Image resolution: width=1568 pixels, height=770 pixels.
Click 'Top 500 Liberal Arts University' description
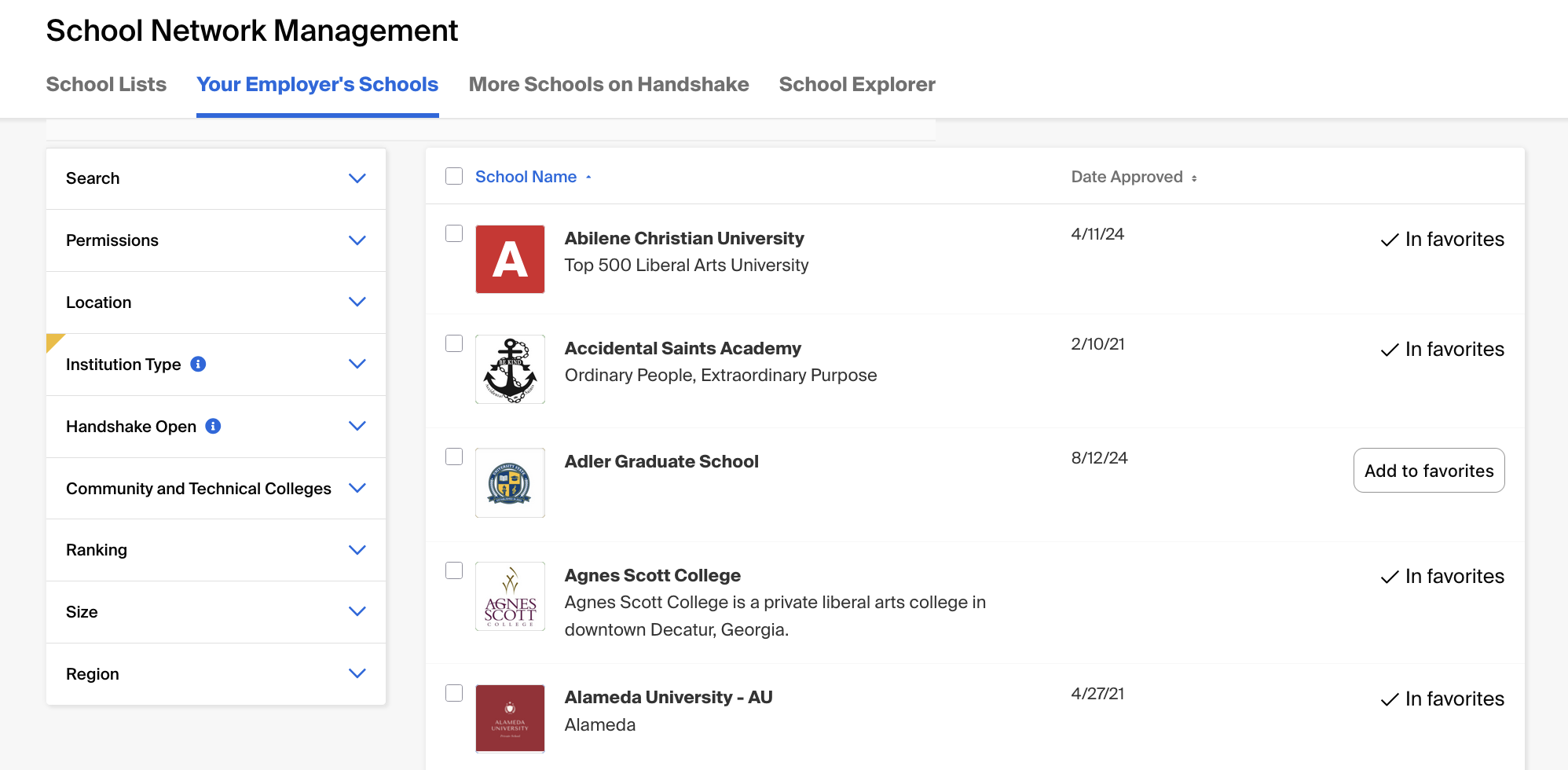click(x=687, y=266)
